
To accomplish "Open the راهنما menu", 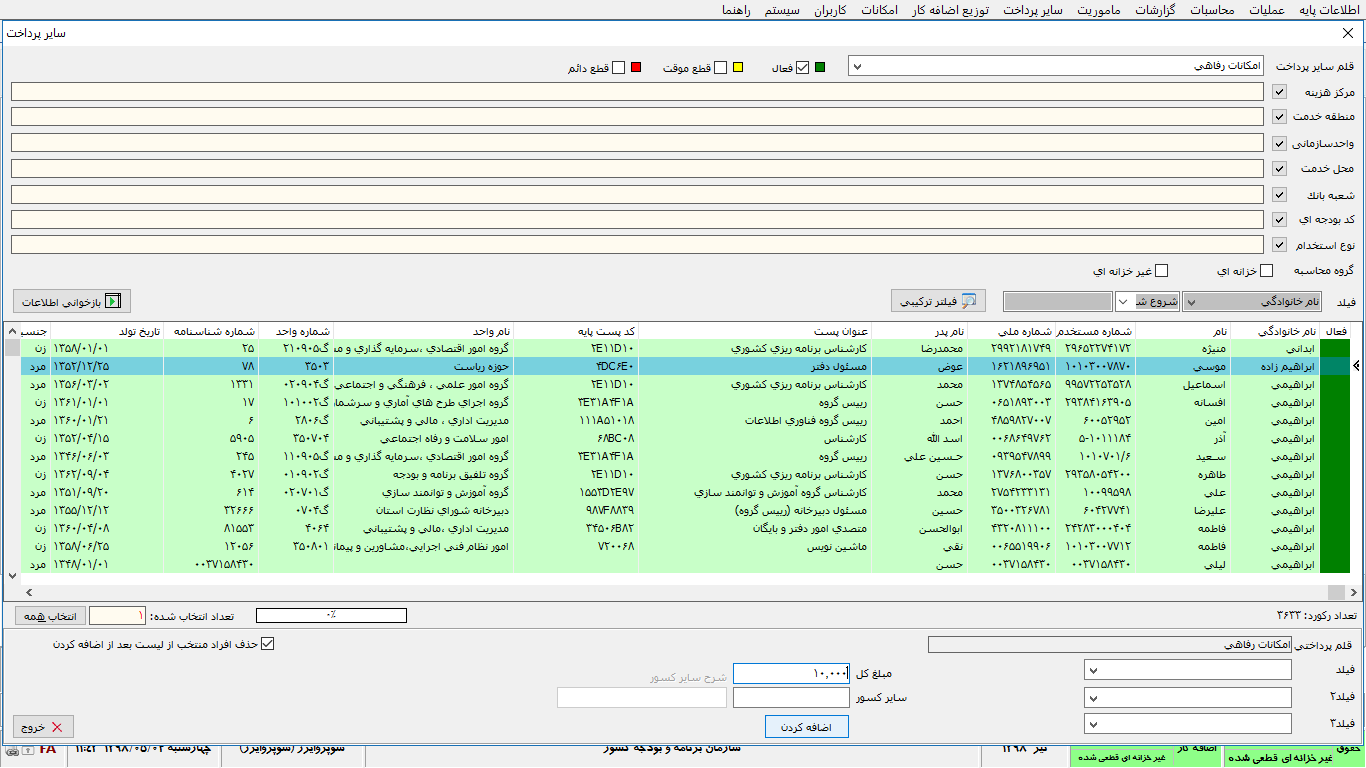I will coord(737,10).
